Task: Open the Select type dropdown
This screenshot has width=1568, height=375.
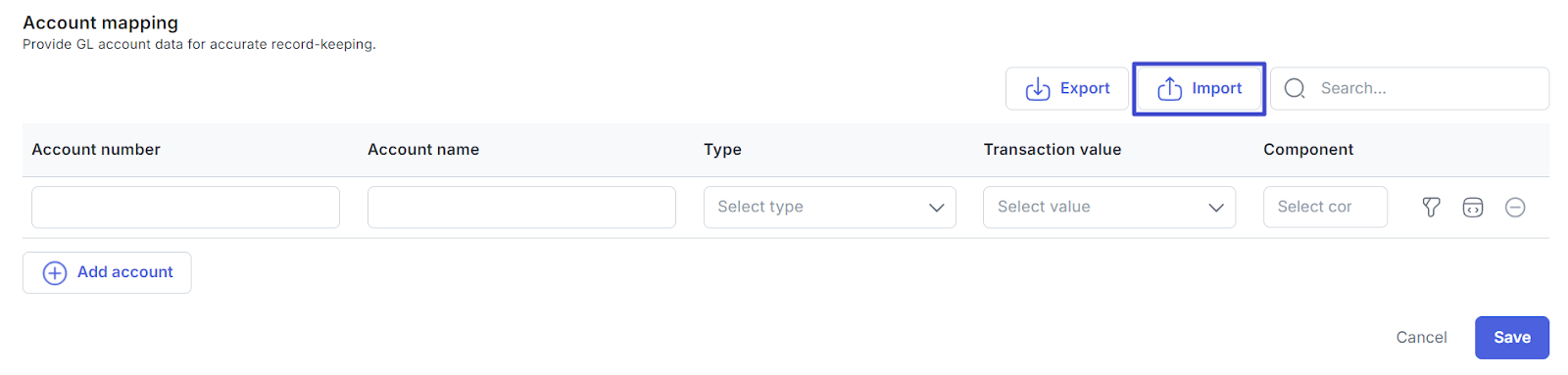Action: tap(829, 207)
